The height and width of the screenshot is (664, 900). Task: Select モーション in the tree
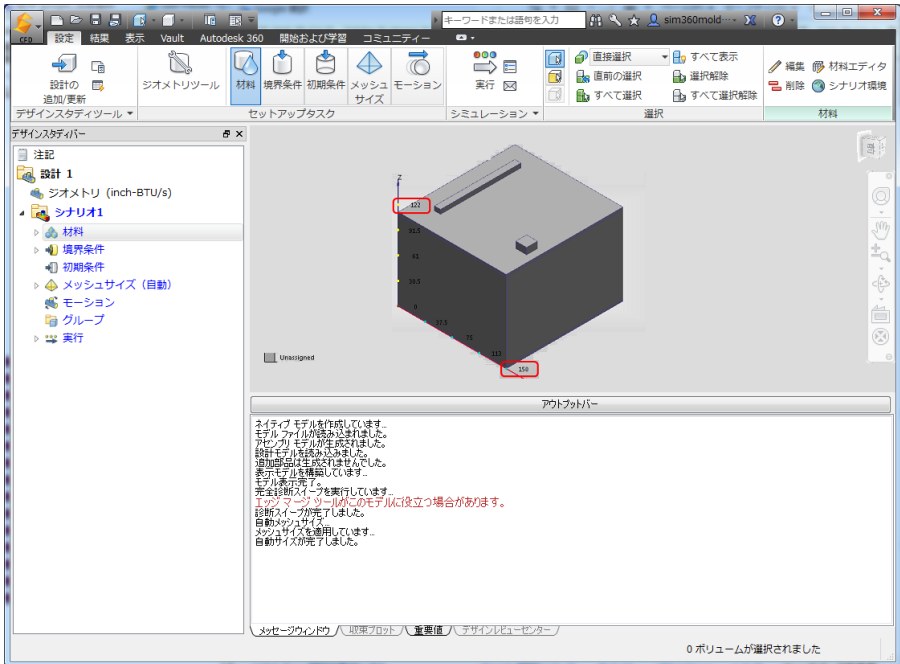88,302
